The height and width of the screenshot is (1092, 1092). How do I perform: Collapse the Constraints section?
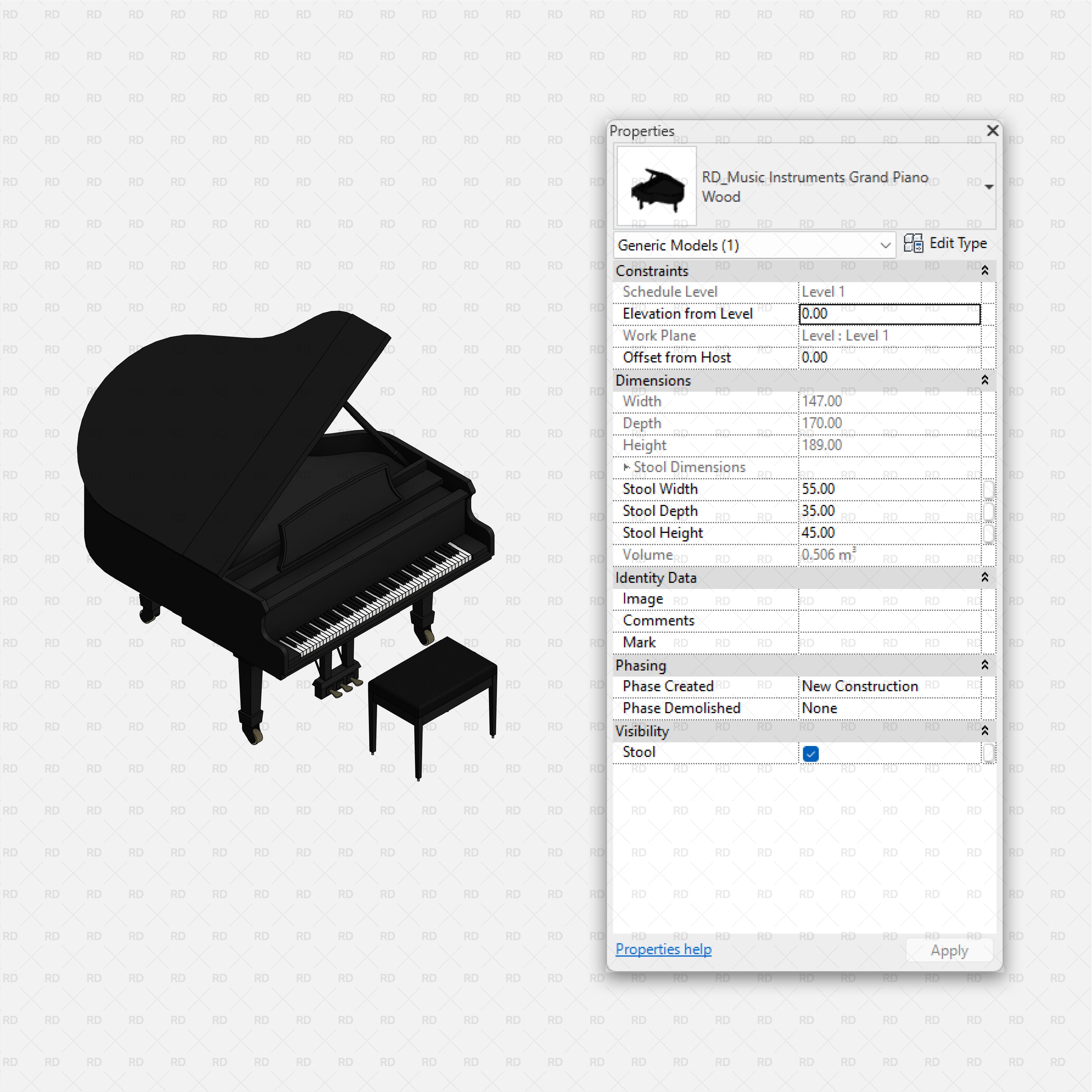pyautogui.click(x=985, y=271)
